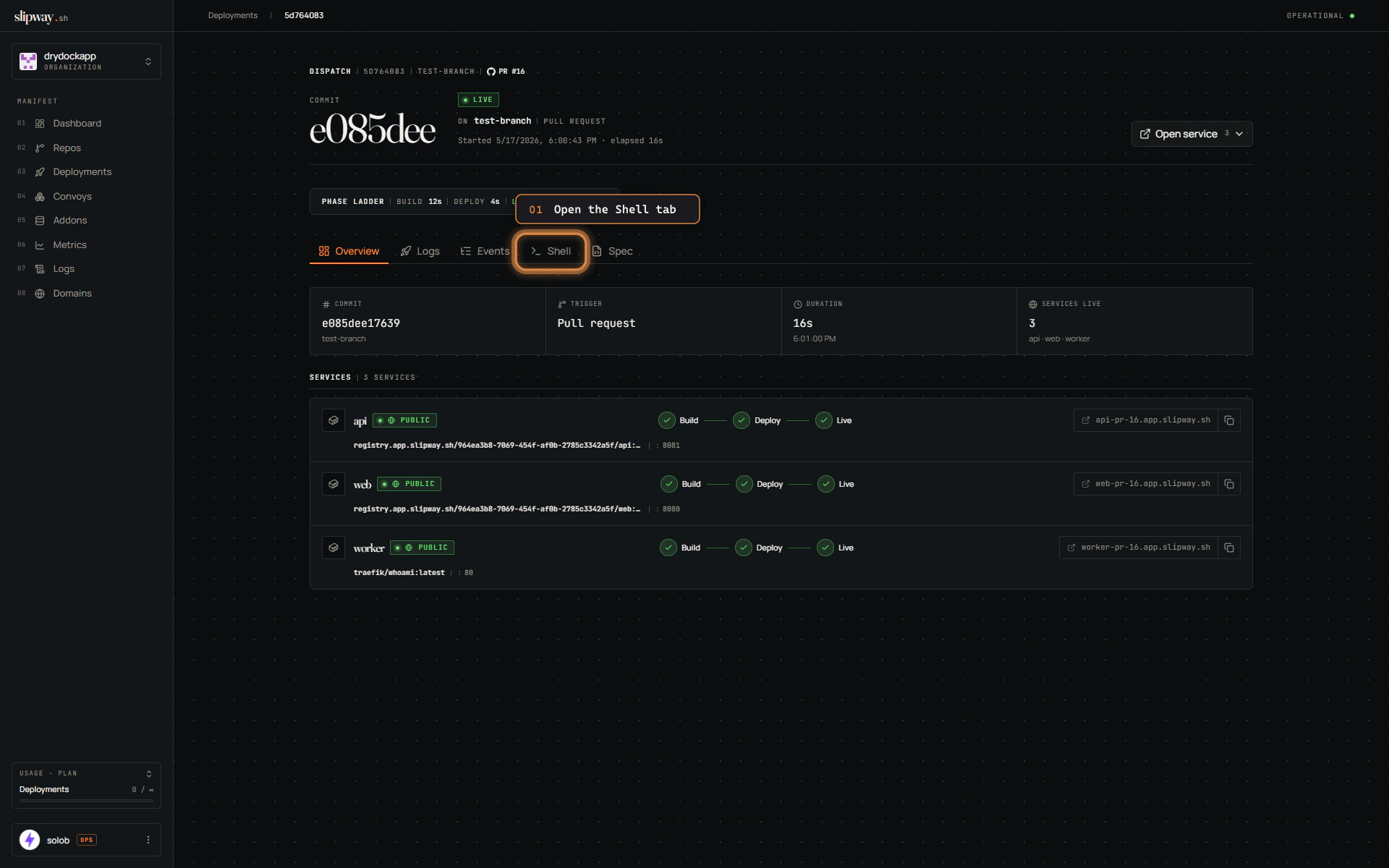Click the OPS badge next to solob
Viewport: 1389px width, 868px height.
point(87,840)
